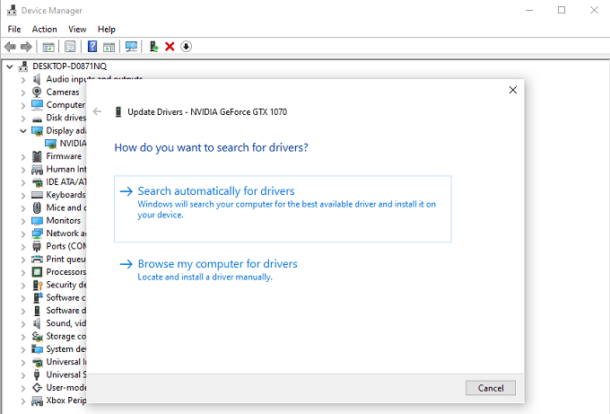Choose Browse my computer for drivers
Screen dimensions: 610x414
click(217, 264)
